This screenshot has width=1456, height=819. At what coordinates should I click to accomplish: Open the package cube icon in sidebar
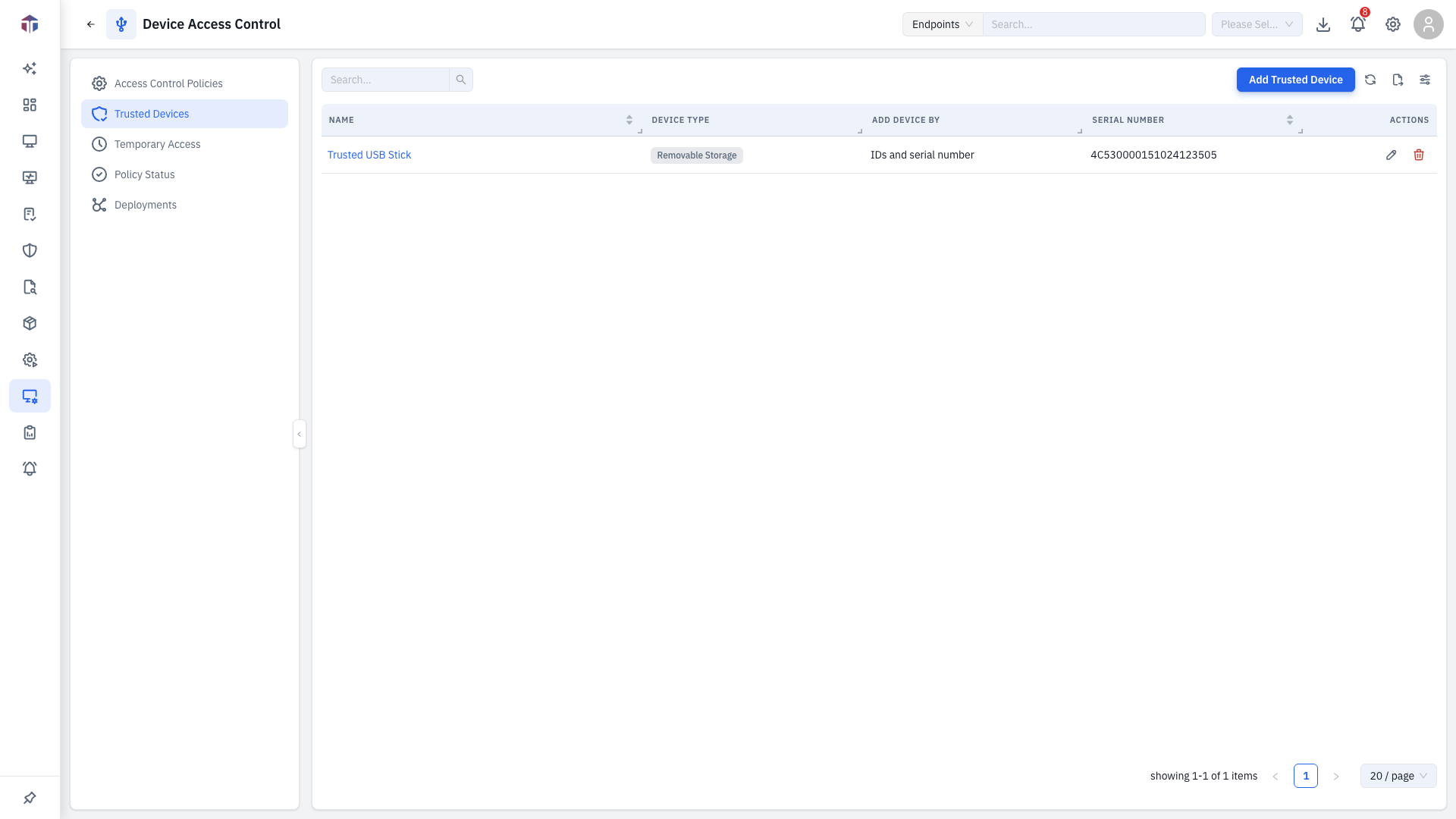click(30, 323)
